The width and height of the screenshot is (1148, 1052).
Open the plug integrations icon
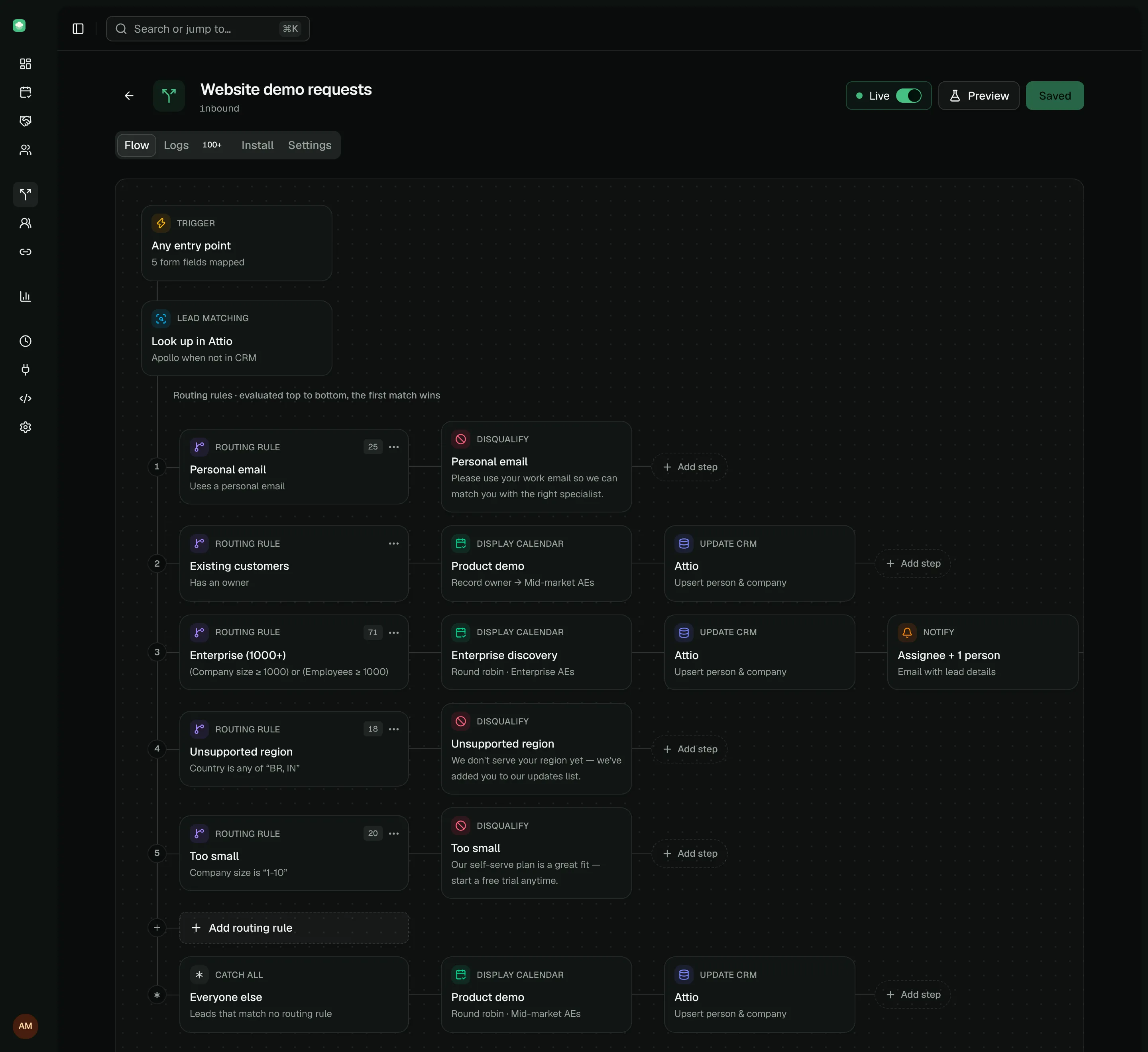click(26, 370)
